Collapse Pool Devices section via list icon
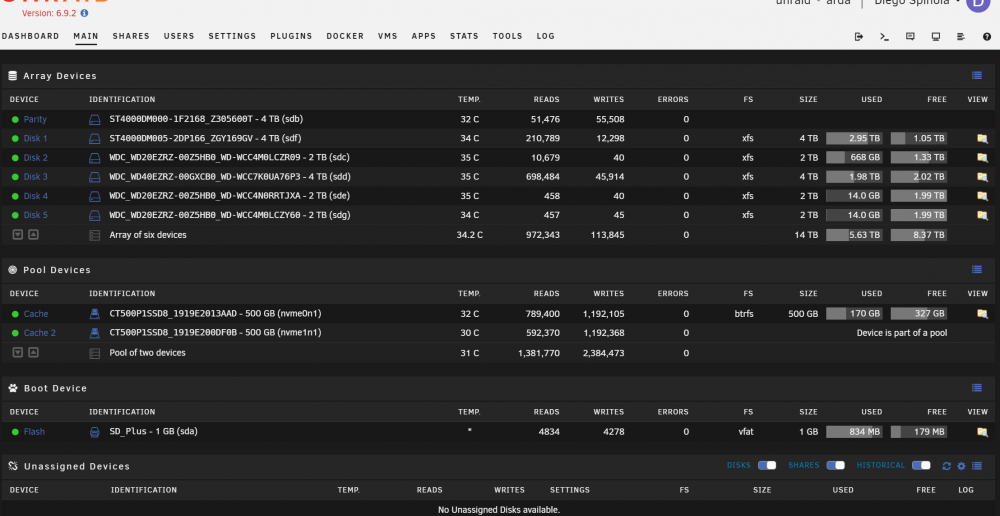This screenshot has width=1000, height=516. [x=976, y=270]
